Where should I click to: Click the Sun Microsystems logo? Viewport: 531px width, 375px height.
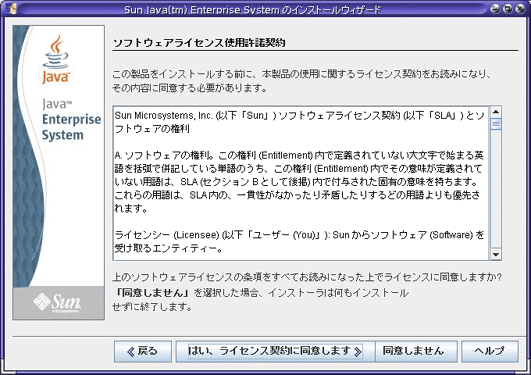pyautogui.click(x=58, y=303)
